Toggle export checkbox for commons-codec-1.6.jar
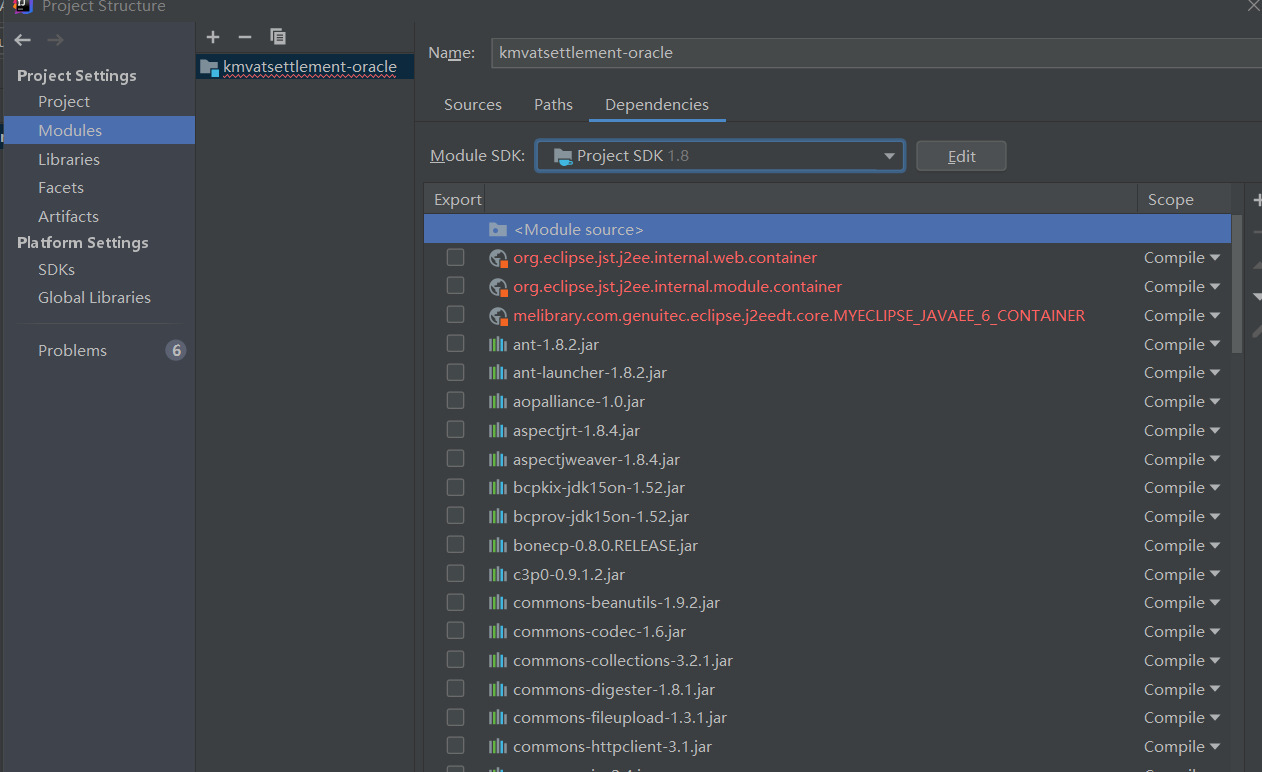The image size is (1262, 772). click(455, 630)
